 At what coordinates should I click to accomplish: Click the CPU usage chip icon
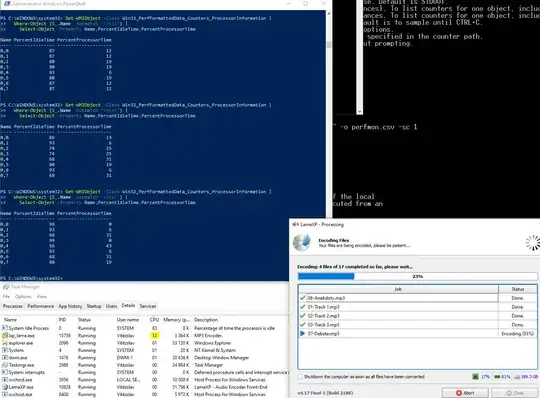tap(475, 377)
